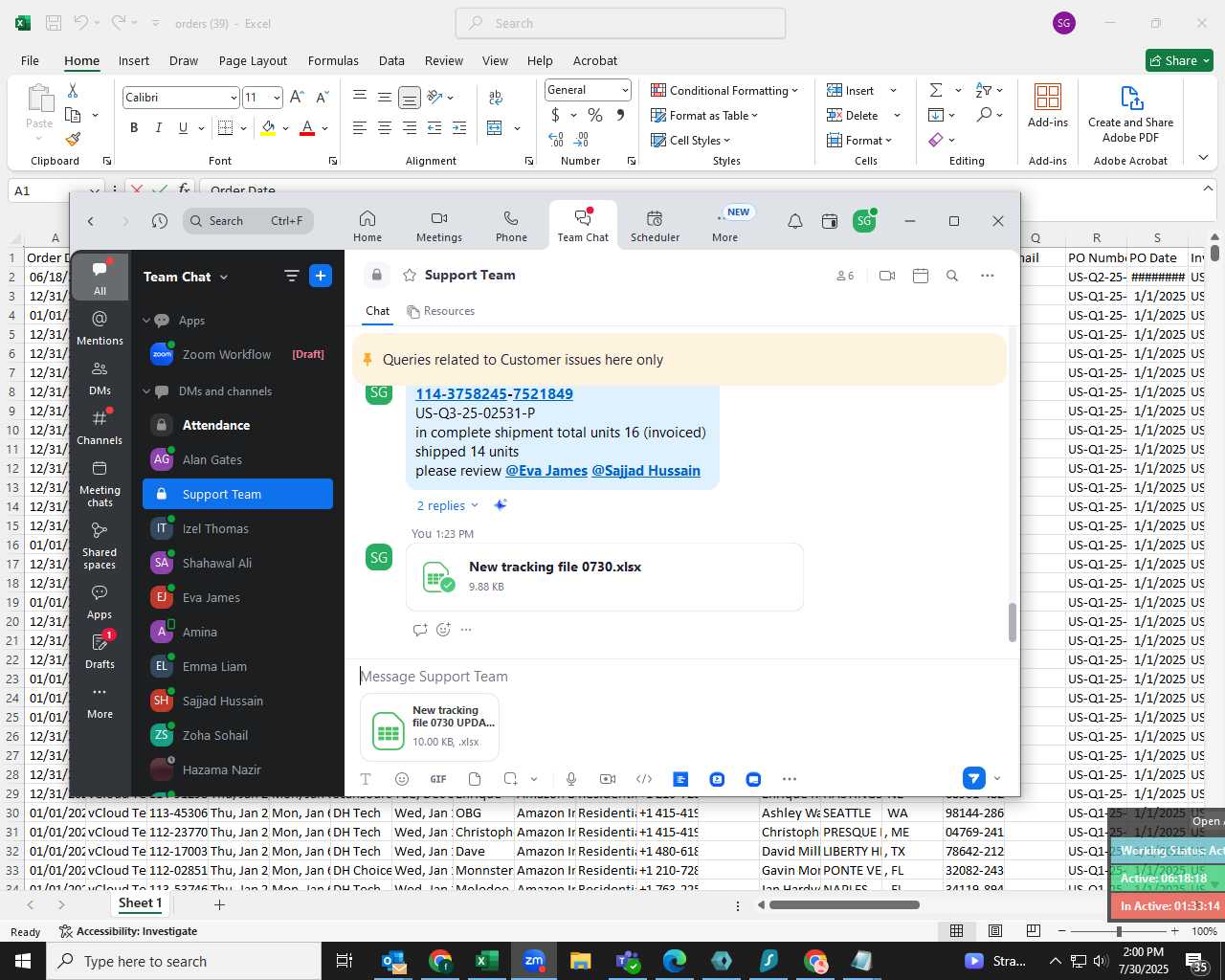The height and width of the screenshot is (980, 1225).
Task: Star the Support Team channel
Action: pos(410,276)
